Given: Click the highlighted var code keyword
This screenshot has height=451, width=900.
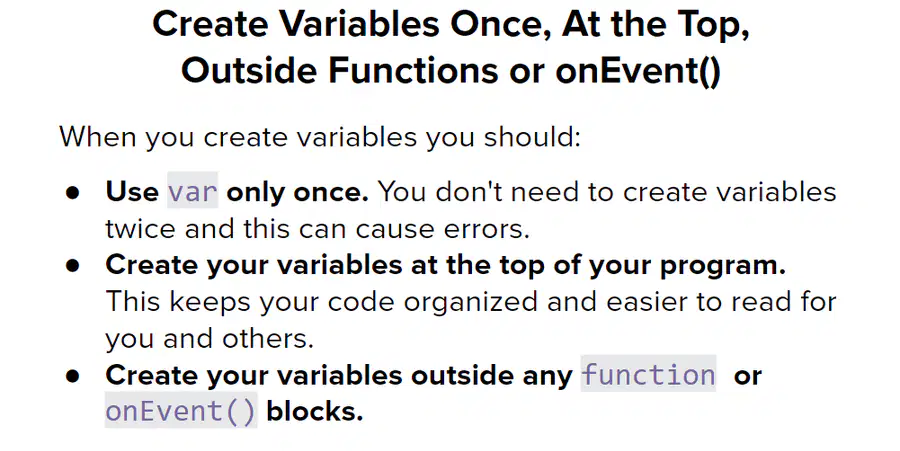Looking at the screenshot, I should coord(192,190).
